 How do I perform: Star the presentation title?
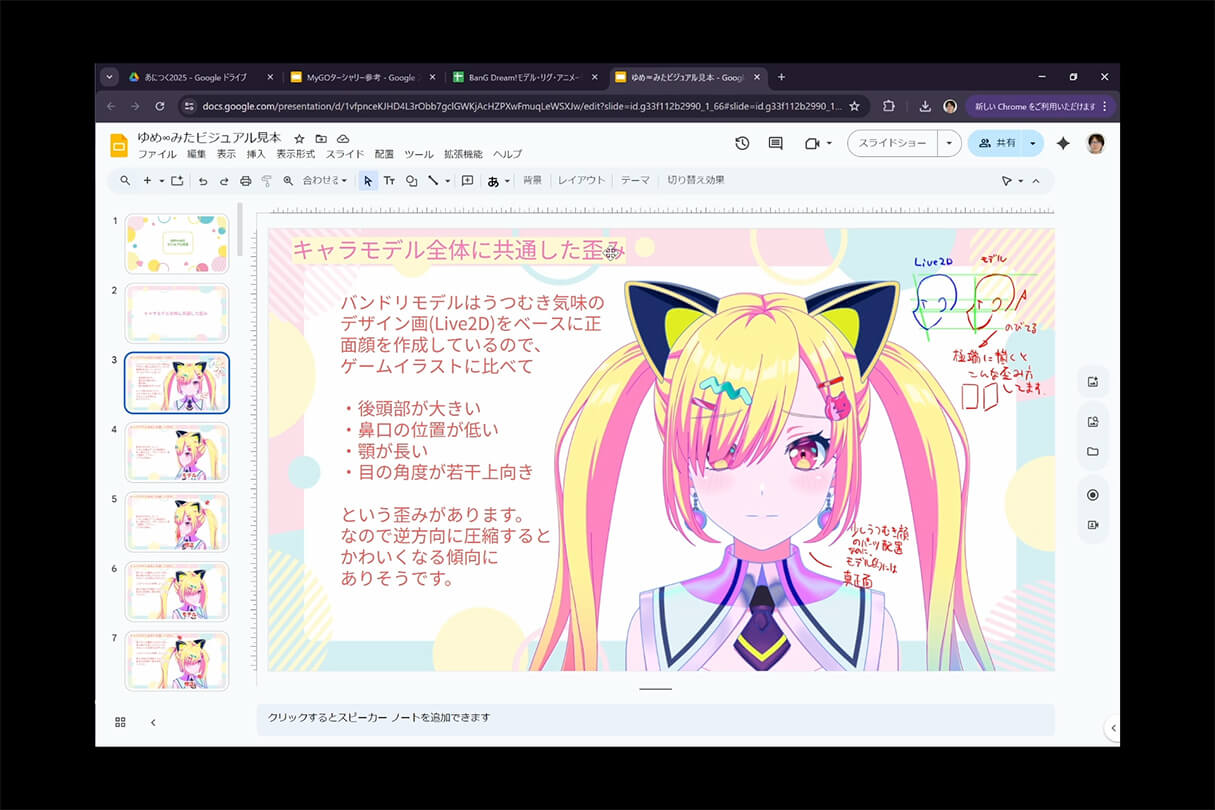[x=299, y=138]
